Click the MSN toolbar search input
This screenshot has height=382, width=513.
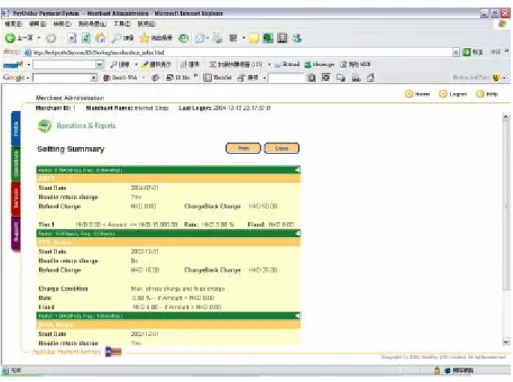64,65
